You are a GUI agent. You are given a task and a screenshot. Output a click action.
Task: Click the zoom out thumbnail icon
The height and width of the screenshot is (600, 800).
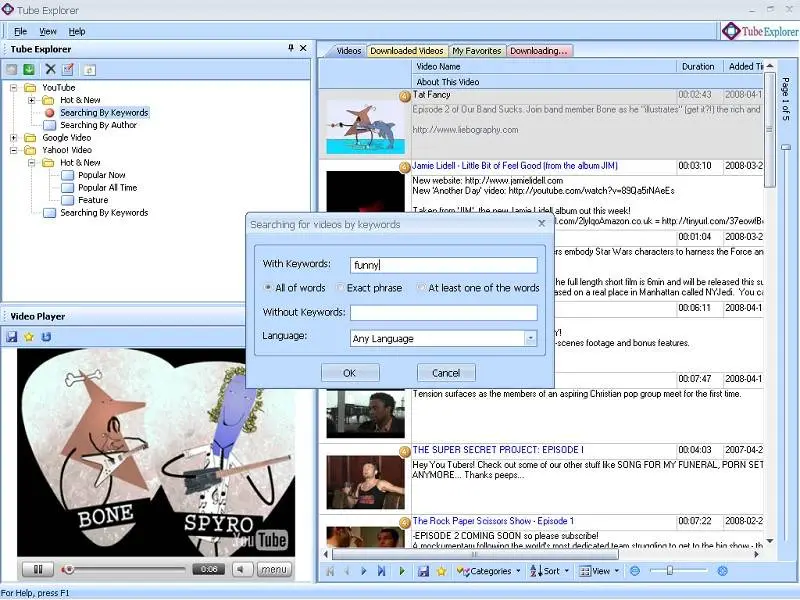(635, 571)
